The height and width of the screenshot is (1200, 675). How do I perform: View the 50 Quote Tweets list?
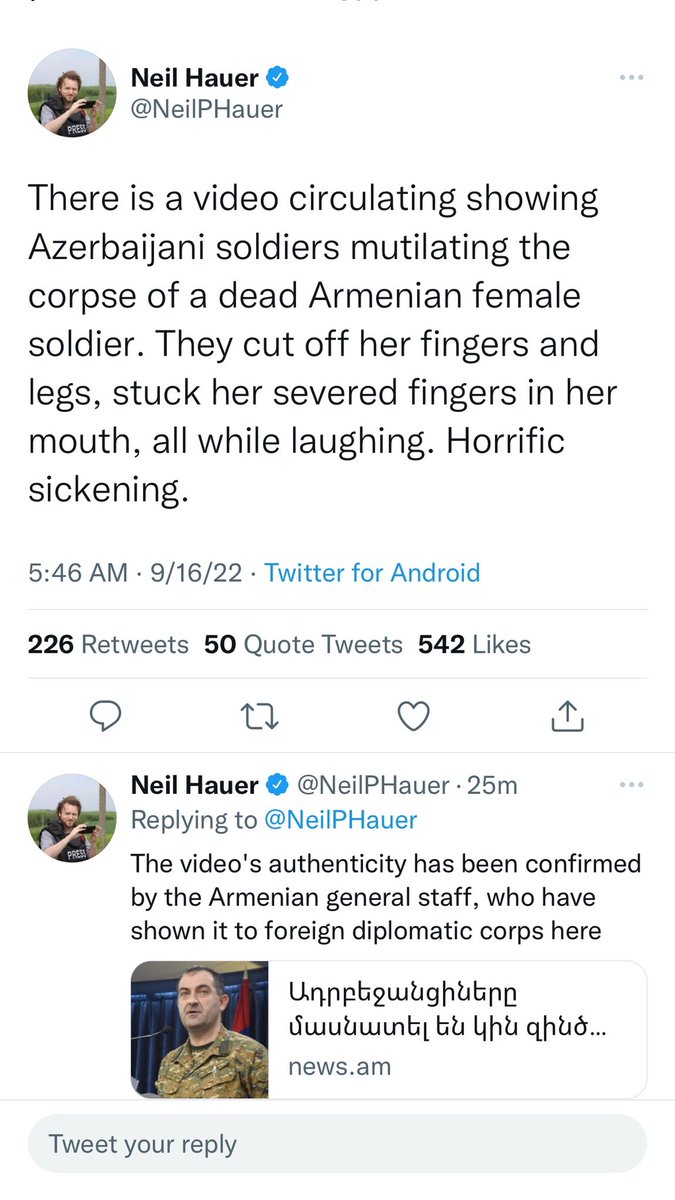click(303, 645)
